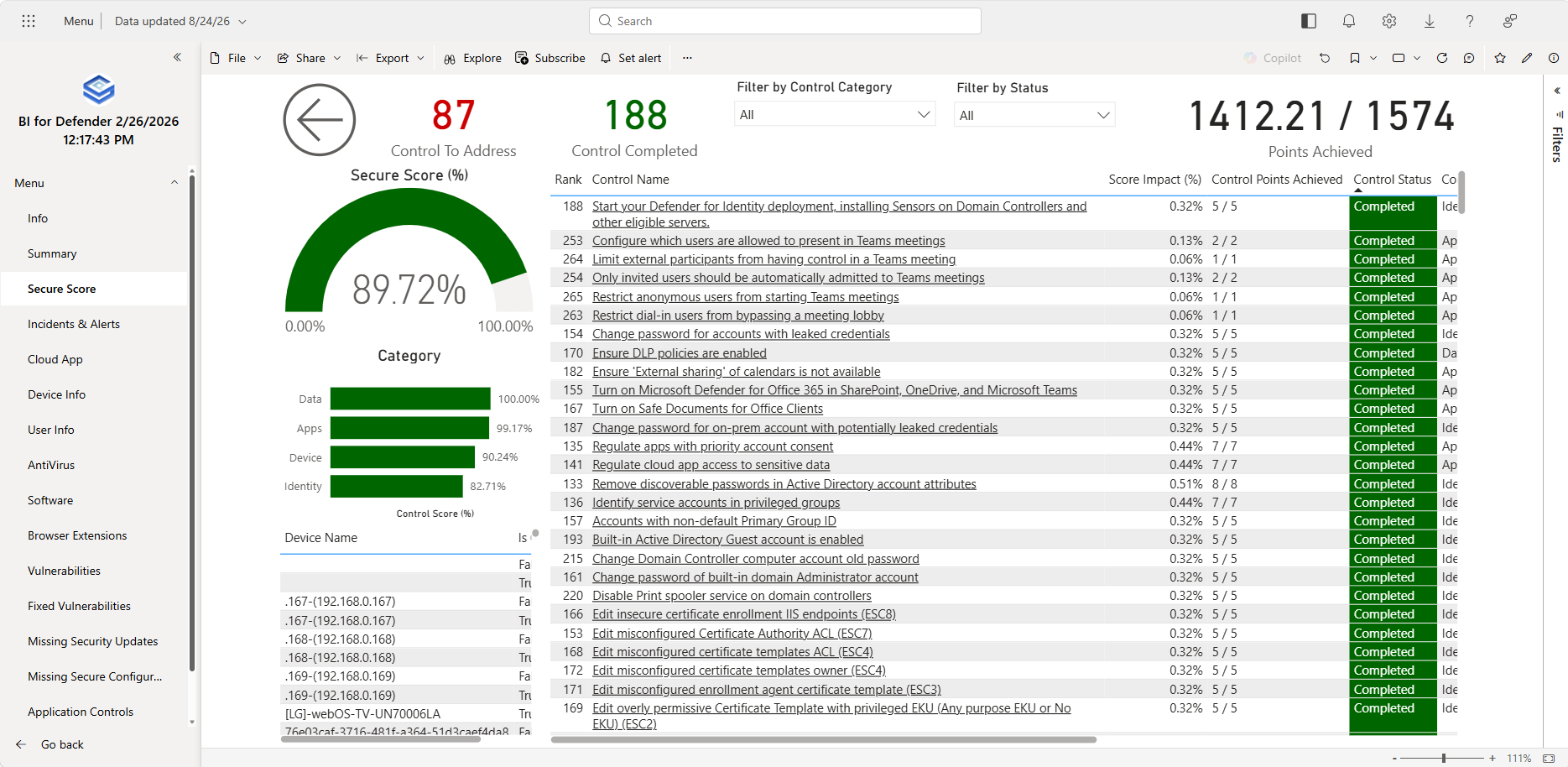Click the zoom out minus button
Viewport: 1568px width, 767px height.
coord(1394,758)
